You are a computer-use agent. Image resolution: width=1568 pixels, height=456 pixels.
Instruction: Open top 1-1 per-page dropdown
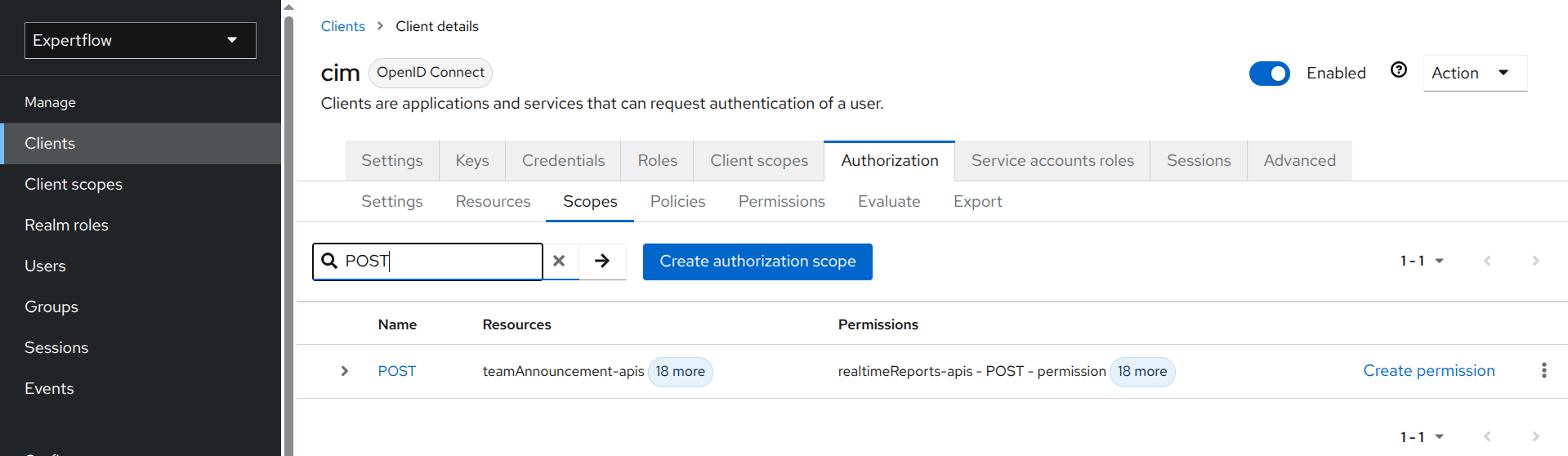click(1422, 261)
